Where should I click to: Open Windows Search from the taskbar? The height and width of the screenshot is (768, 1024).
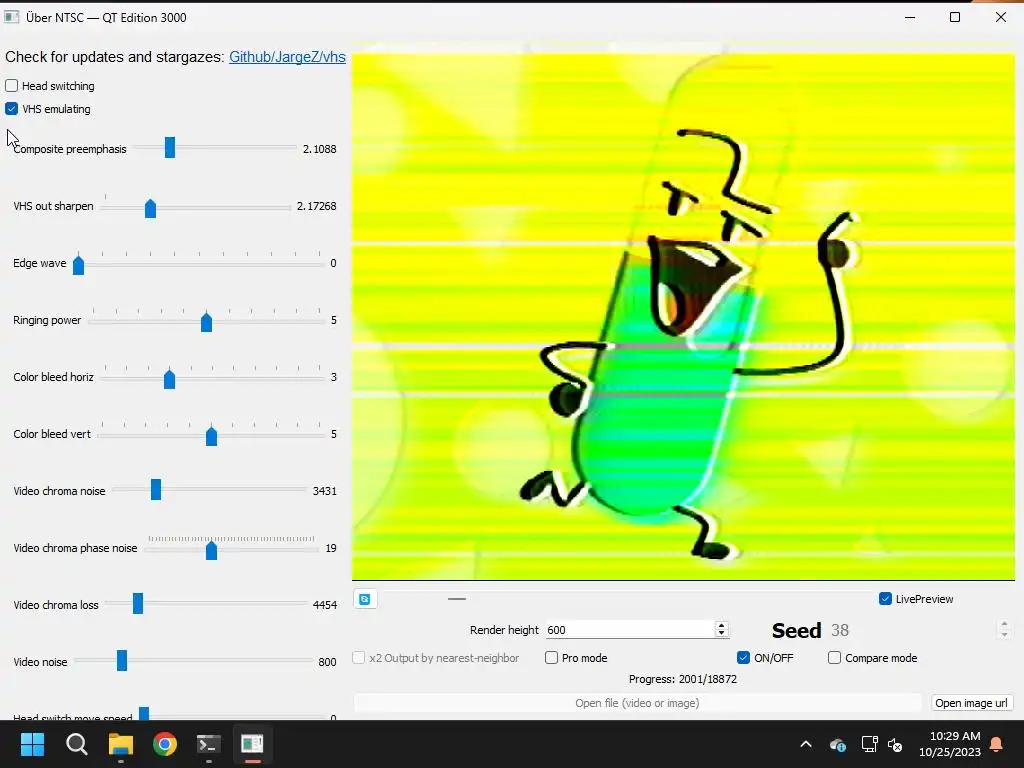coord(76,744)
